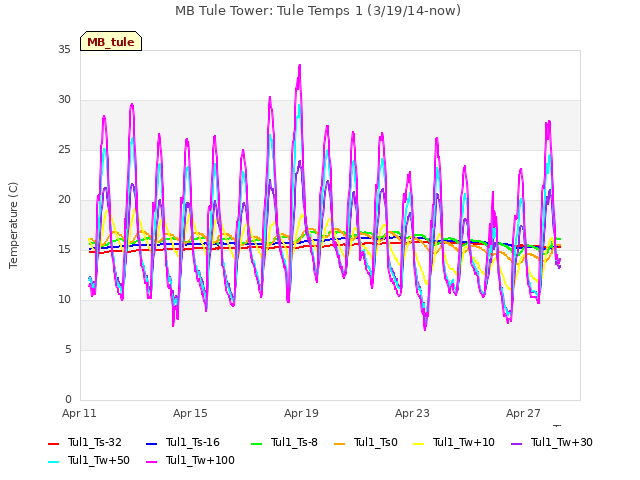Click the 35 y-axis tick label
640x480 pixels.
[x=64, y=50]
